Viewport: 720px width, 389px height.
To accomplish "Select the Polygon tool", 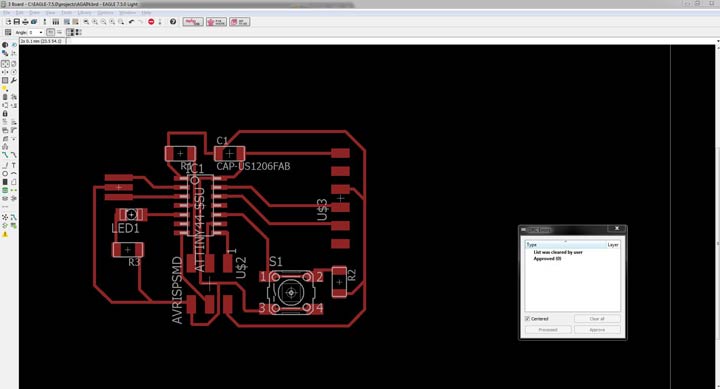I will (x=14, y=182).
